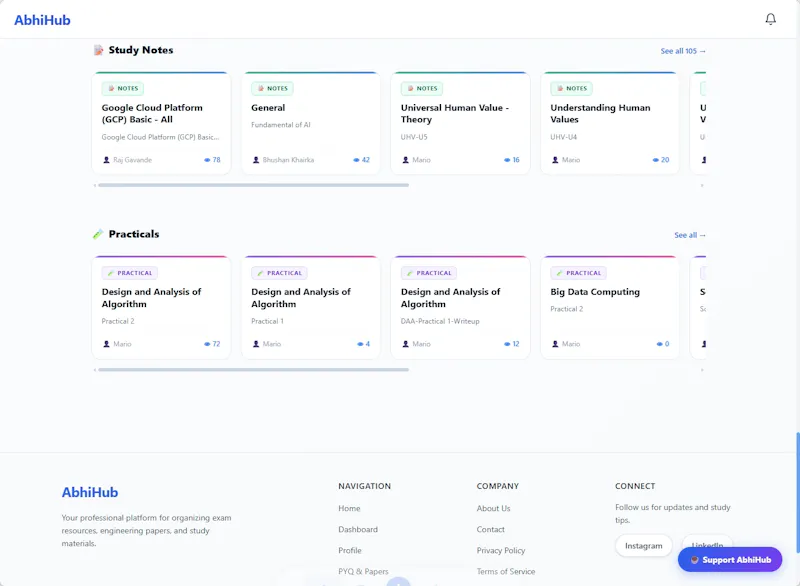Open DAA-Practical 1-Writeup card
The width and height of the screenshot is (800, 586).
pos(460,308)
